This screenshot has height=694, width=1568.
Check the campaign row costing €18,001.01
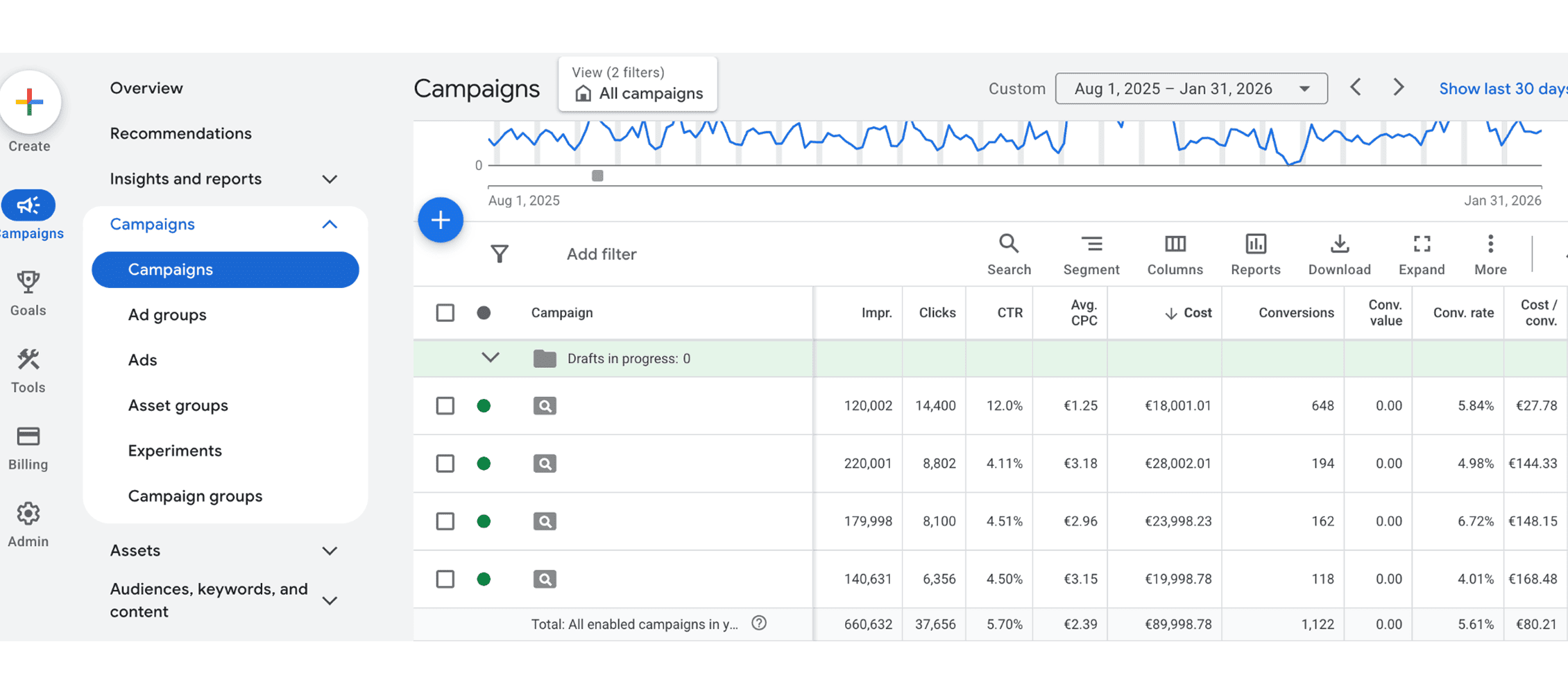click(445, 406)
